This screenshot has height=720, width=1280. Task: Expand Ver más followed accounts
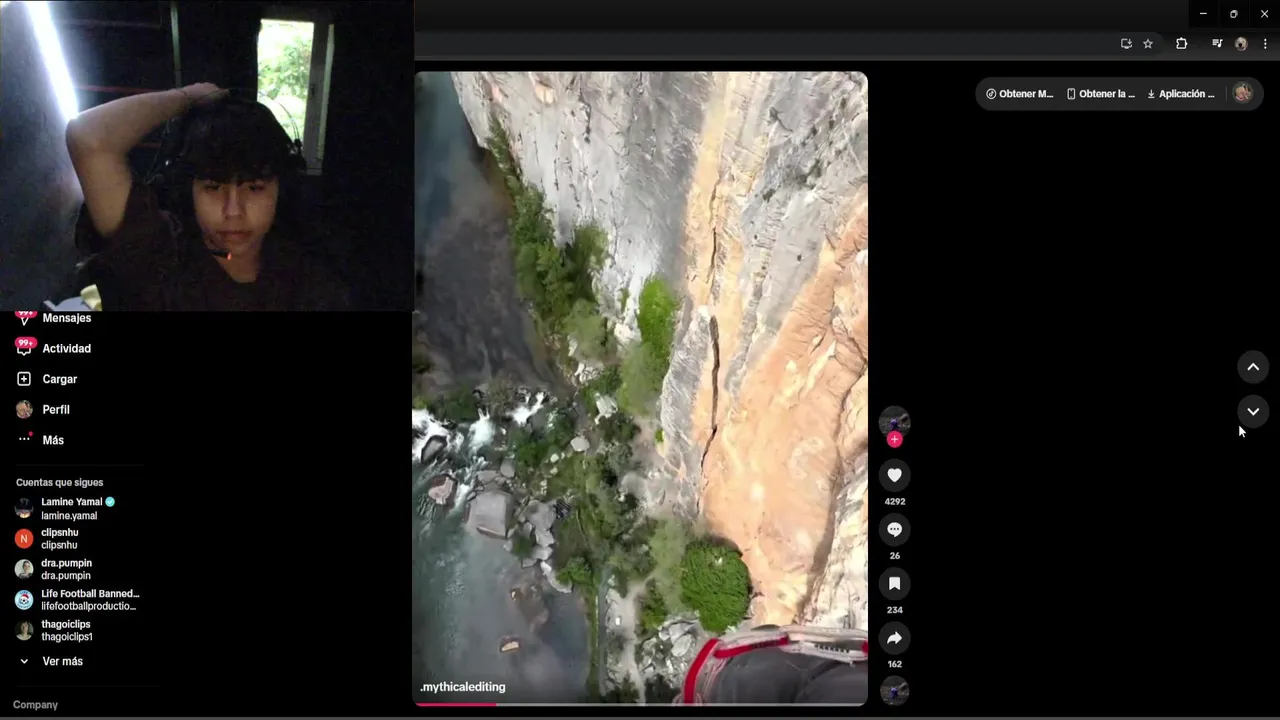tap(60, 661)
